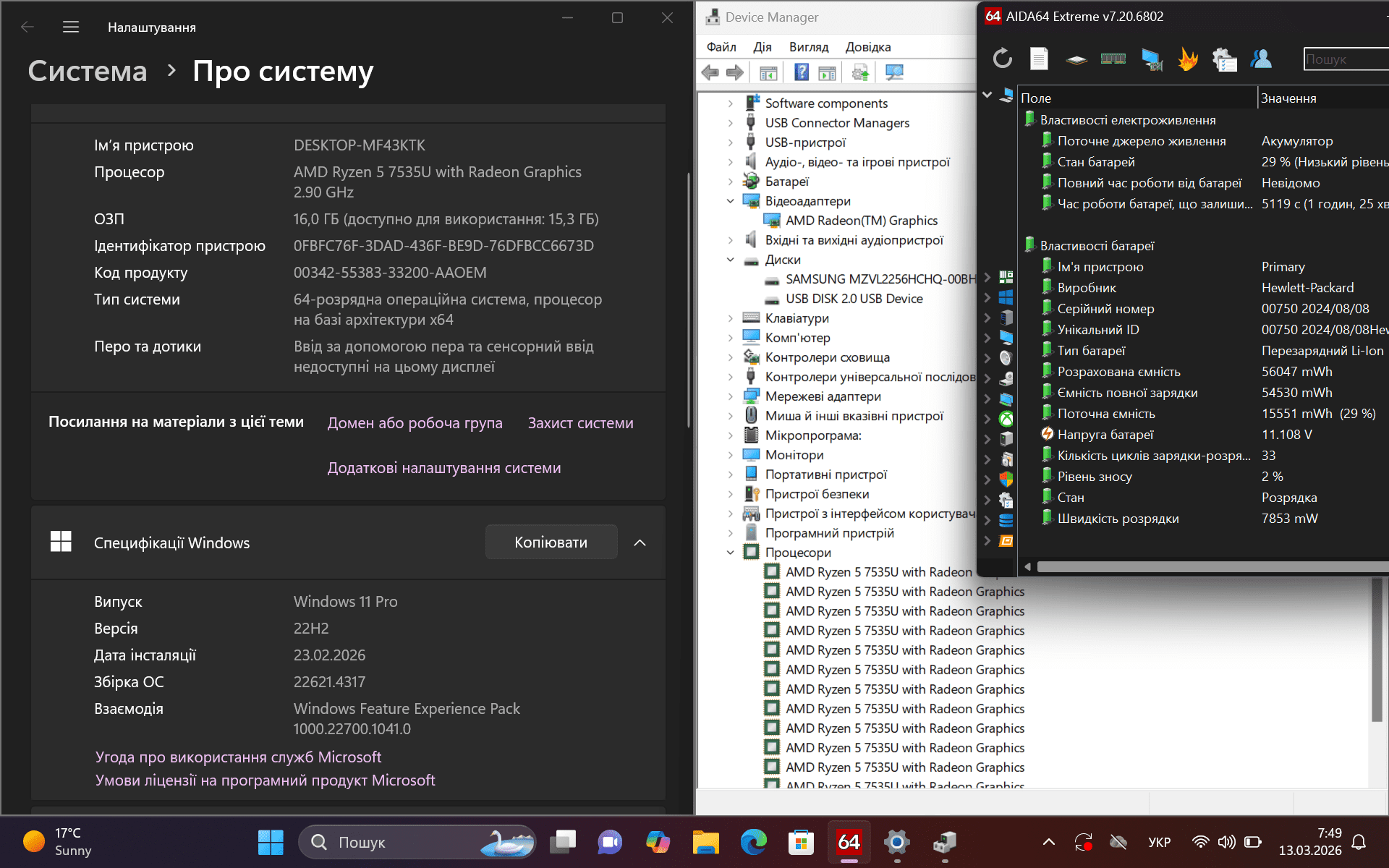Open AIDA64 system stability flame icon
The image size is (1389, 868).
1187,59
